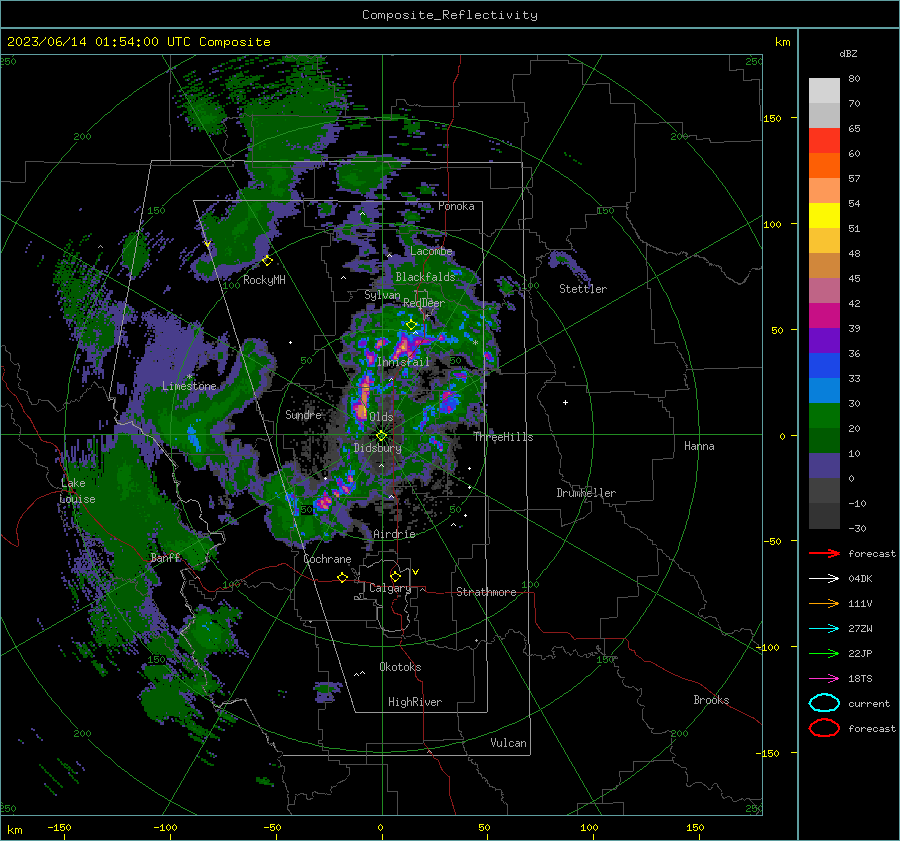
Task: Click the Didsbury label
Action: click(x=377, y=448)
